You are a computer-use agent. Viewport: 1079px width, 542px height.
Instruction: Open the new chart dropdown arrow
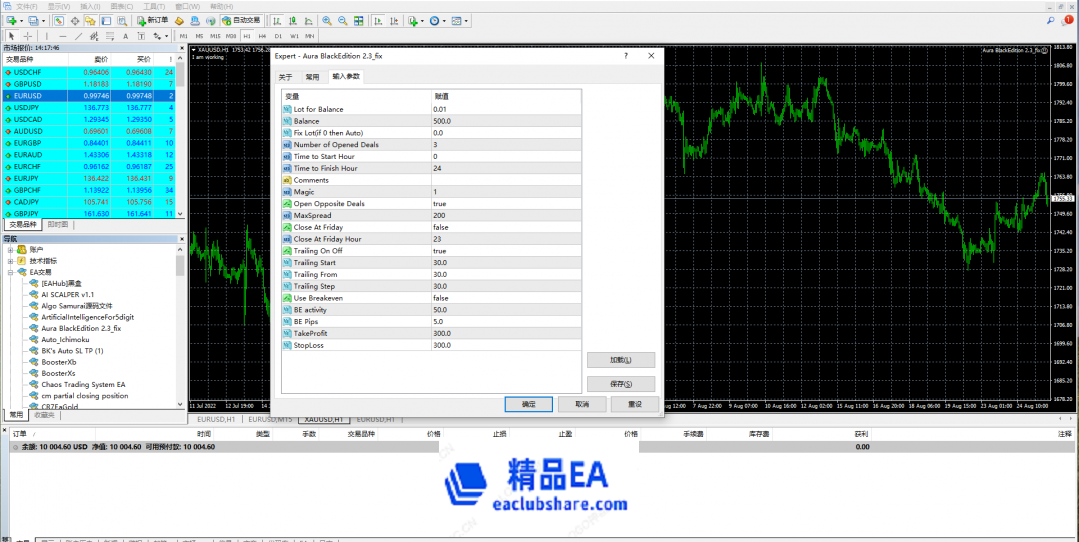click(21, 21)
